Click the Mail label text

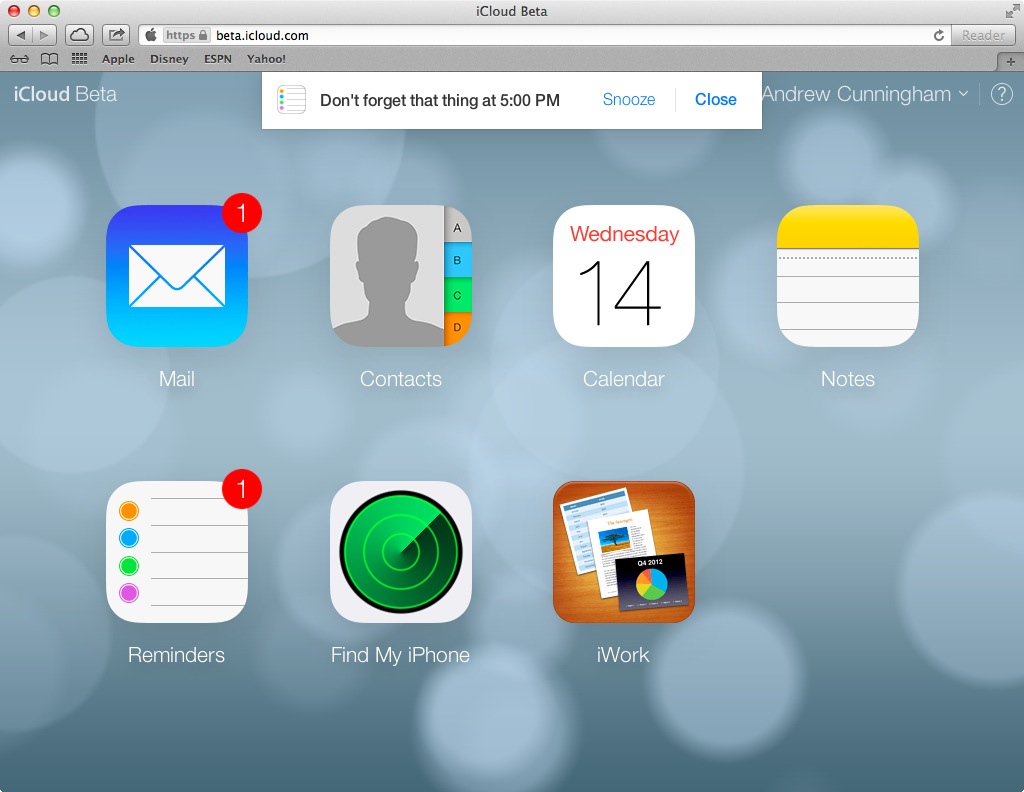(177, 379)
